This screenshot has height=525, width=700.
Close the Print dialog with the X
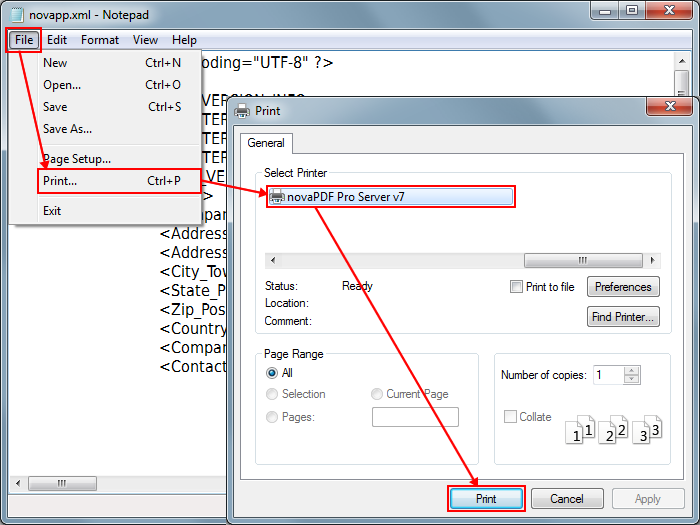point(670,106)
